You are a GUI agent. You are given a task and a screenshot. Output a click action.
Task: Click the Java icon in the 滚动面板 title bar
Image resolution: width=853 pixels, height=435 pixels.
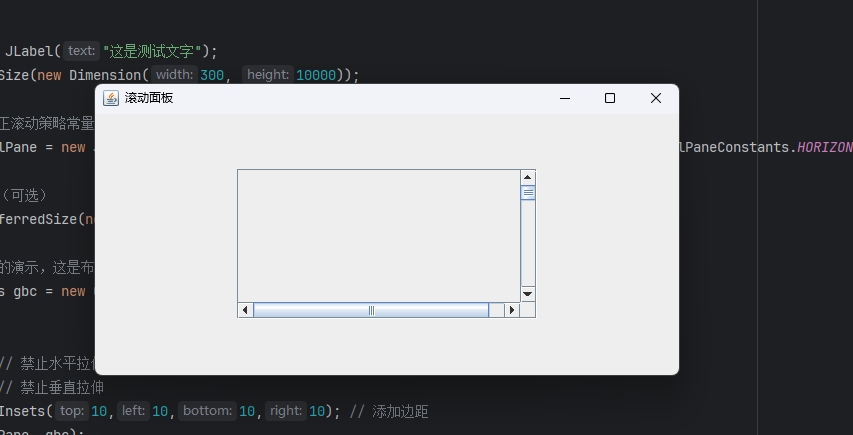tap(111, 98)
